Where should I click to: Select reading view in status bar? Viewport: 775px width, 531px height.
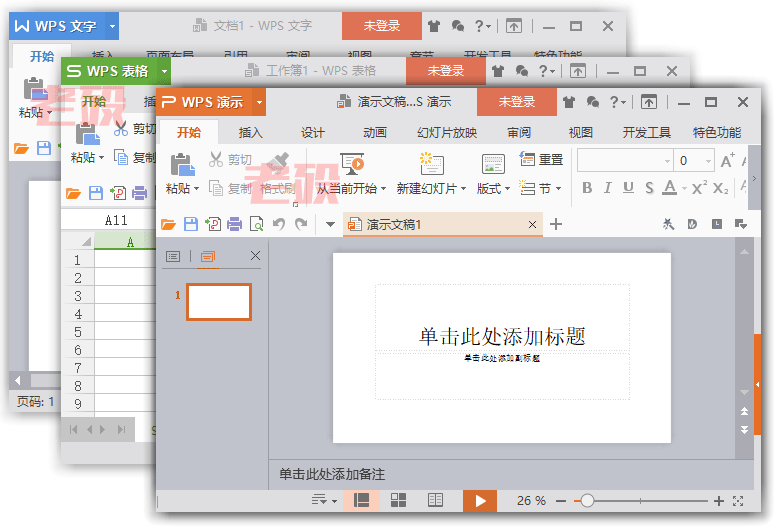[435, 501]
